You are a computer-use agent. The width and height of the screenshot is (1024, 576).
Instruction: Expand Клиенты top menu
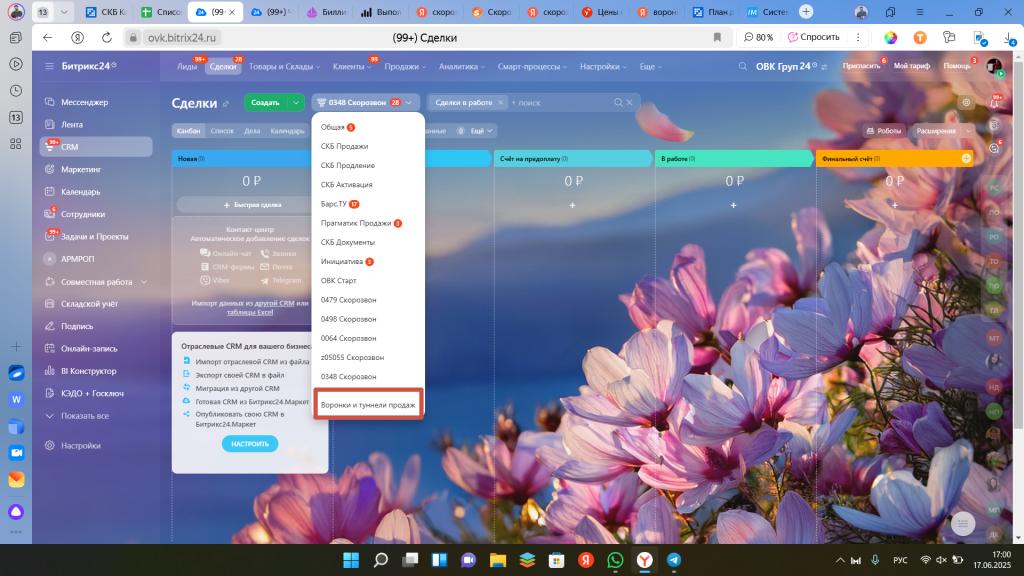tap(352, 67)
